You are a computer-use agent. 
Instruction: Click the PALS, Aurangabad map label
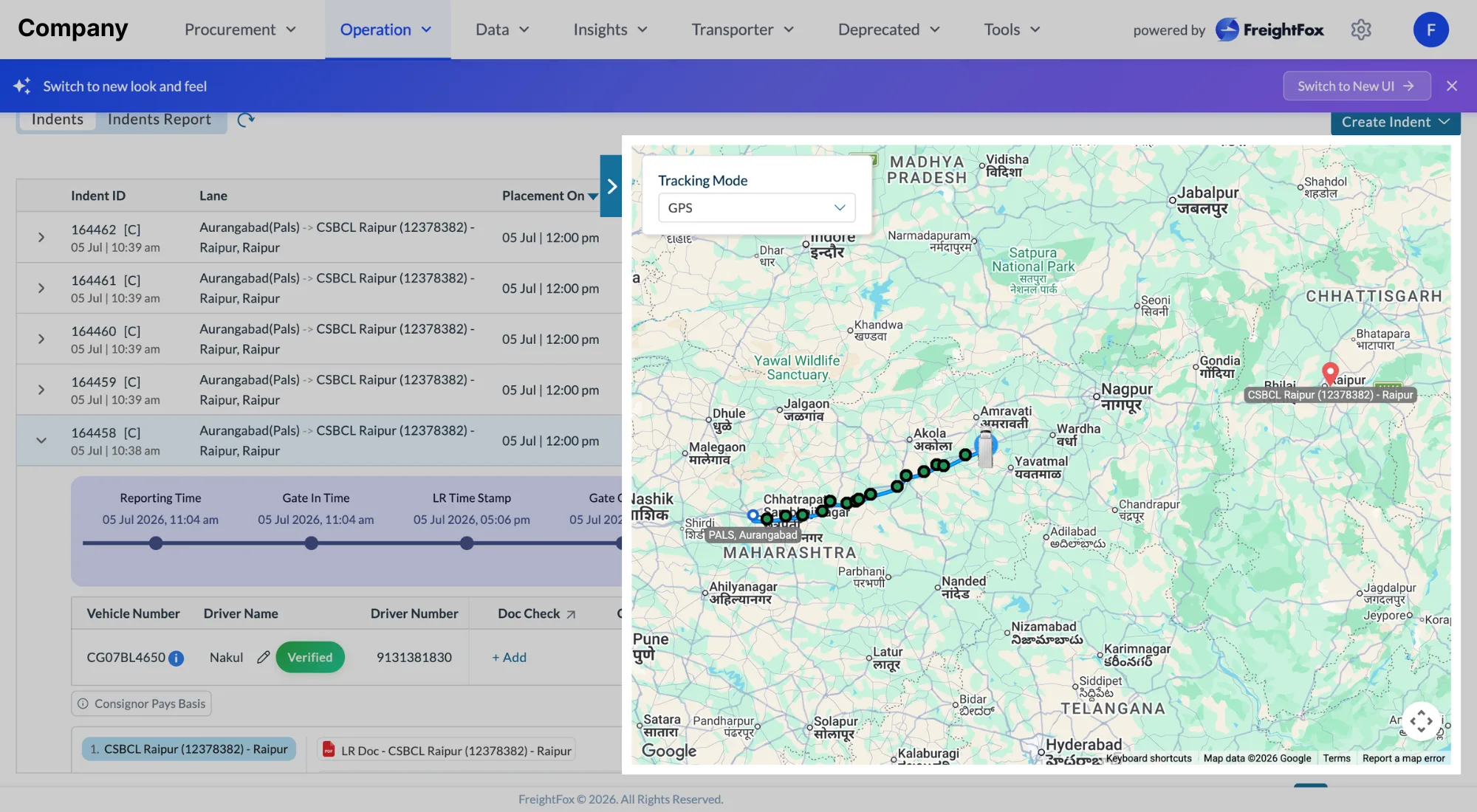coord(753,534)
